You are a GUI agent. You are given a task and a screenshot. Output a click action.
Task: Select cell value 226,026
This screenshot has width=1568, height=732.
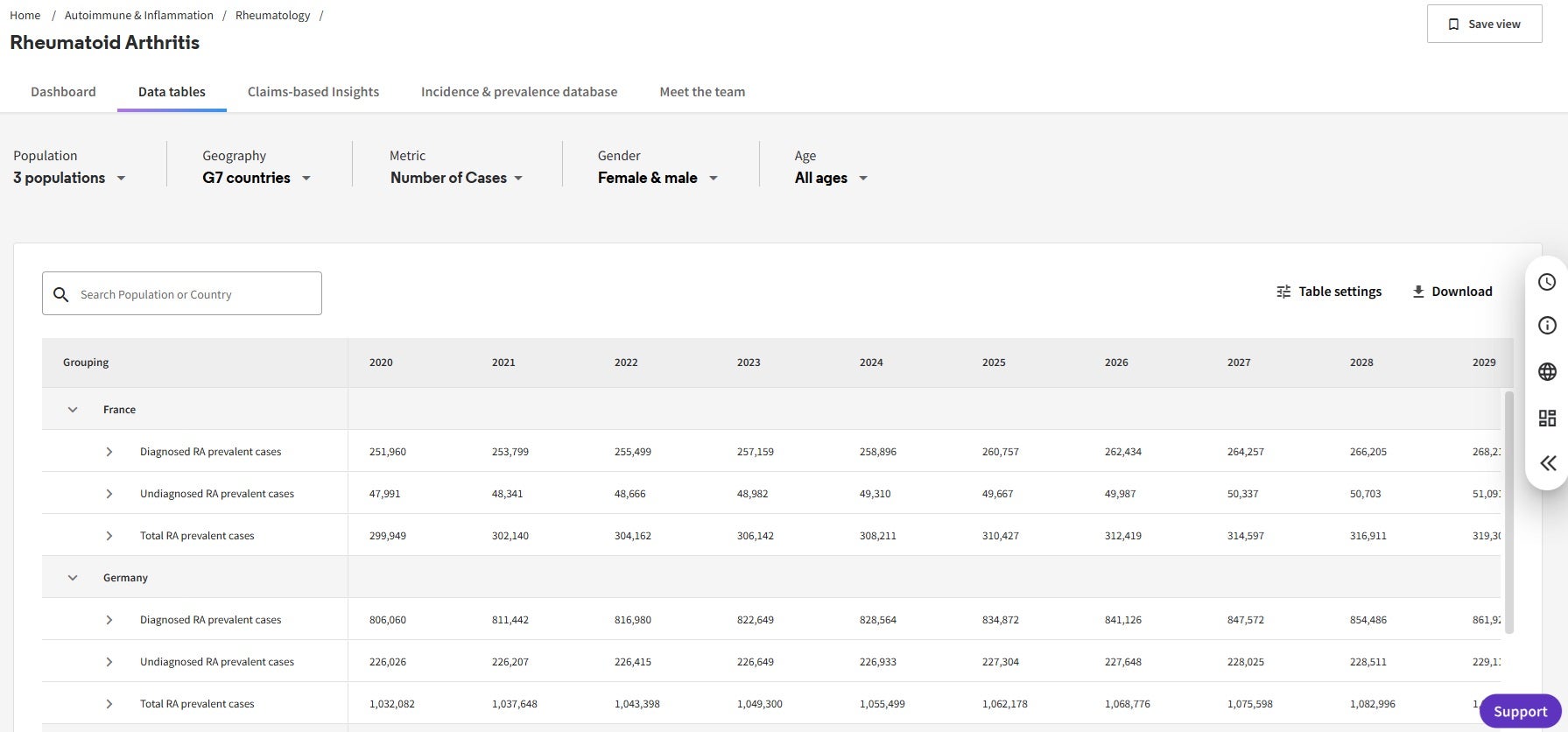(x=388, y=662)
